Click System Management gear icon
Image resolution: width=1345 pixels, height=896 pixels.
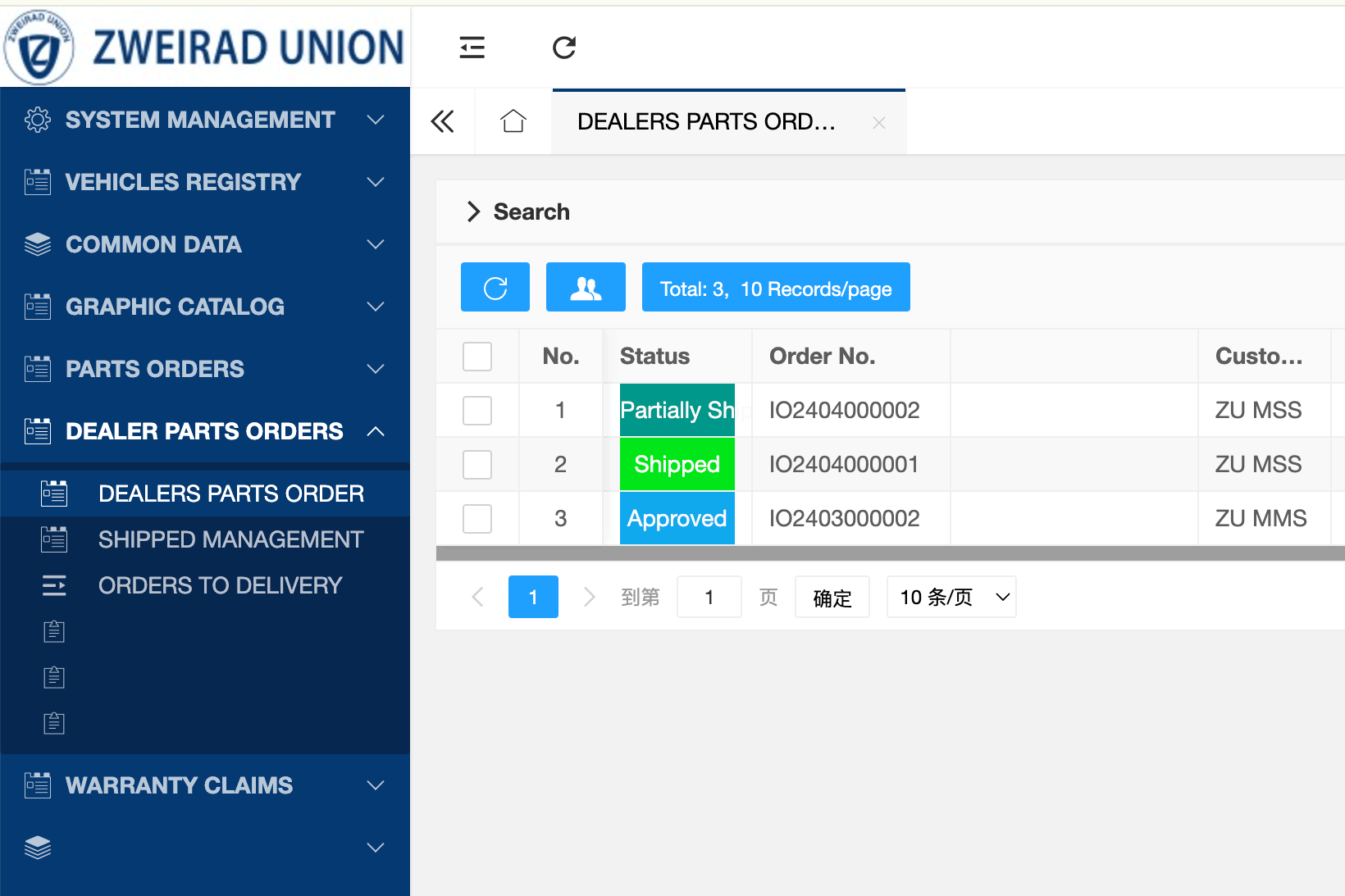[x=38, y=120]
